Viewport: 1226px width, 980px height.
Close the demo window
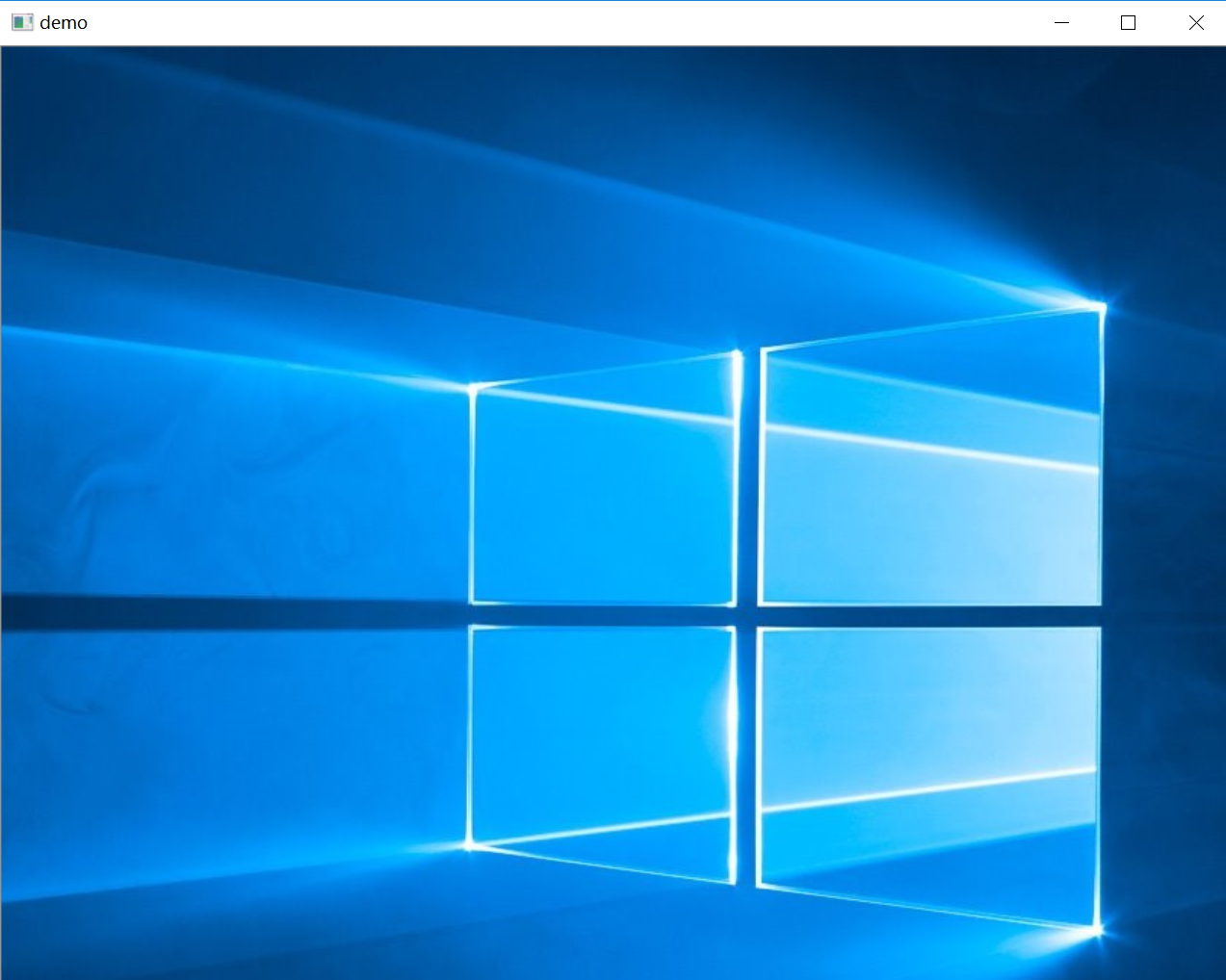click(1195, 22)
